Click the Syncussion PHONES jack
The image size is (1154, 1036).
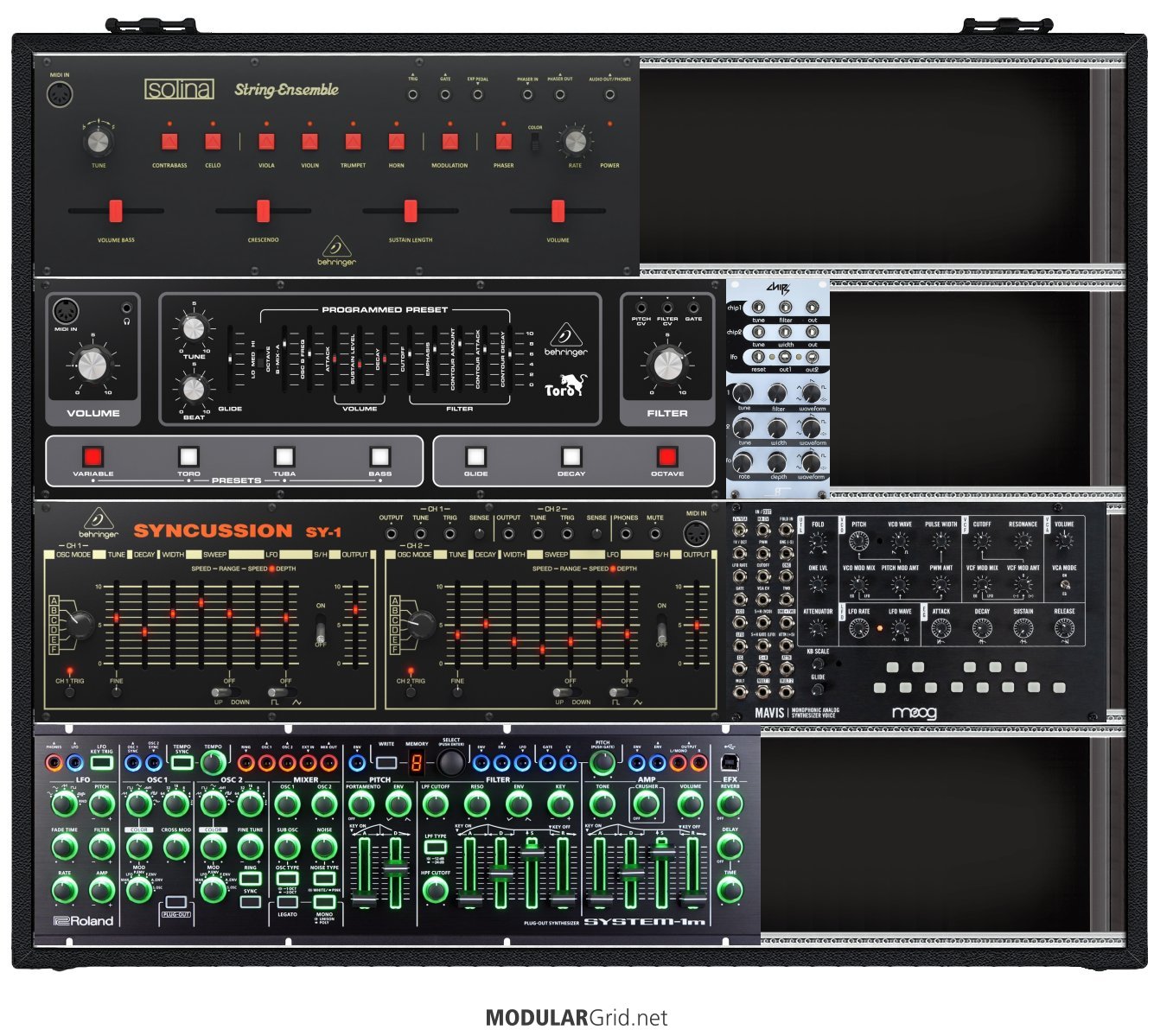point(626,535)
